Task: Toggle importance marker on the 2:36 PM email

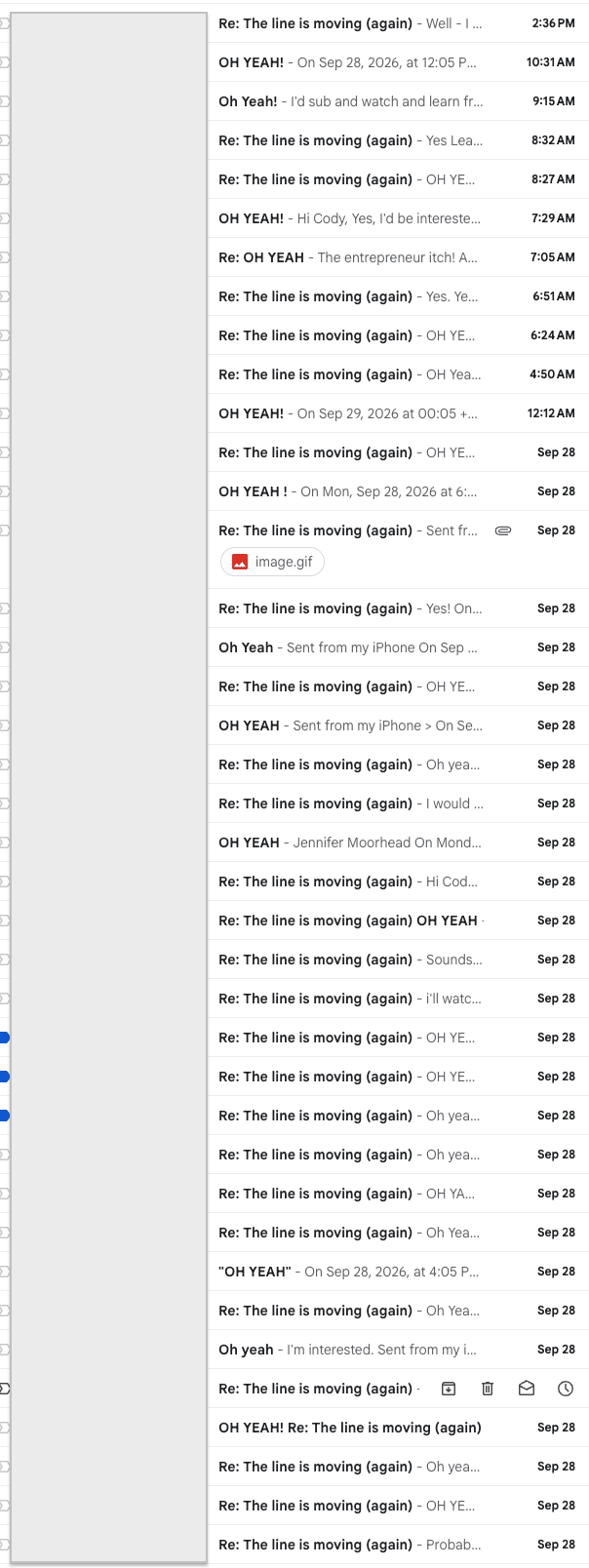Action: (x=4, y=23)
